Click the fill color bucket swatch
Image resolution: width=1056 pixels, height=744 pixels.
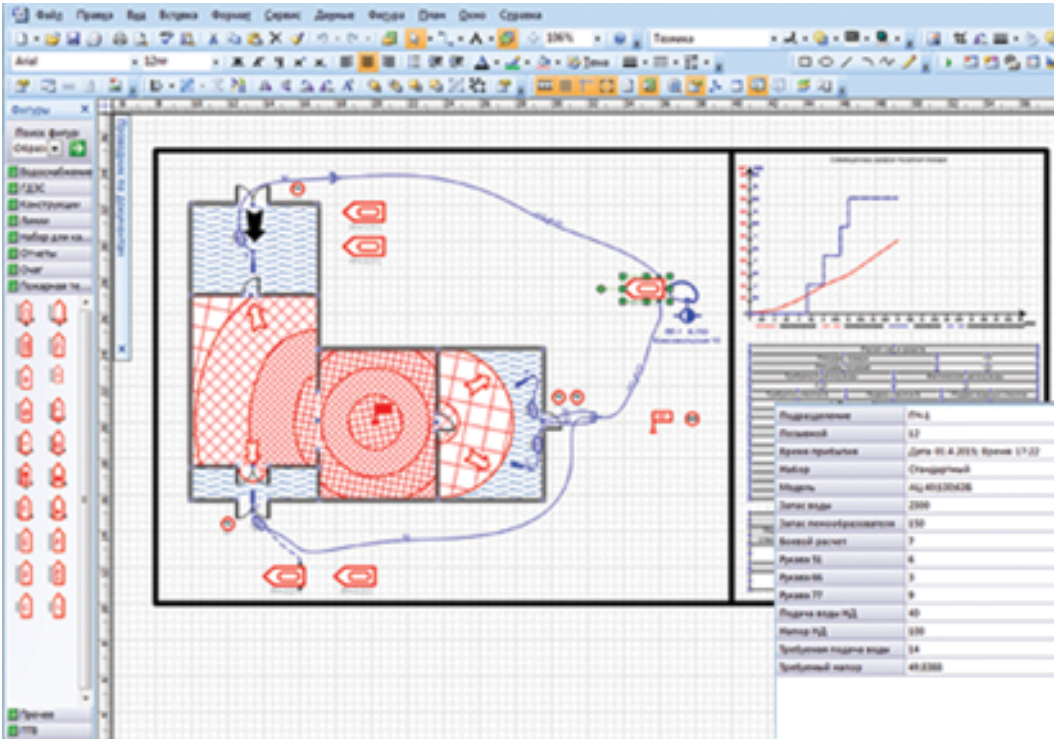pyautogui.click(x=543, y=62)
